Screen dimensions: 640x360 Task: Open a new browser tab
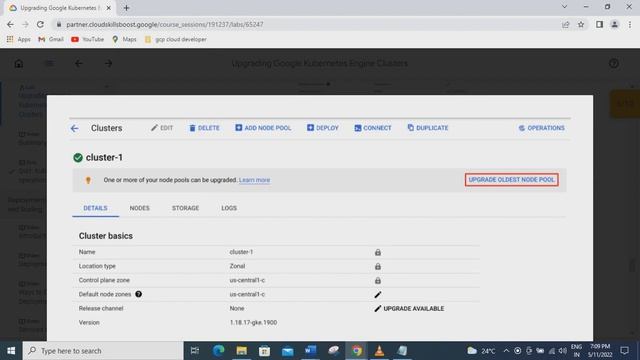pyautogui.click(x=127, y=8)
